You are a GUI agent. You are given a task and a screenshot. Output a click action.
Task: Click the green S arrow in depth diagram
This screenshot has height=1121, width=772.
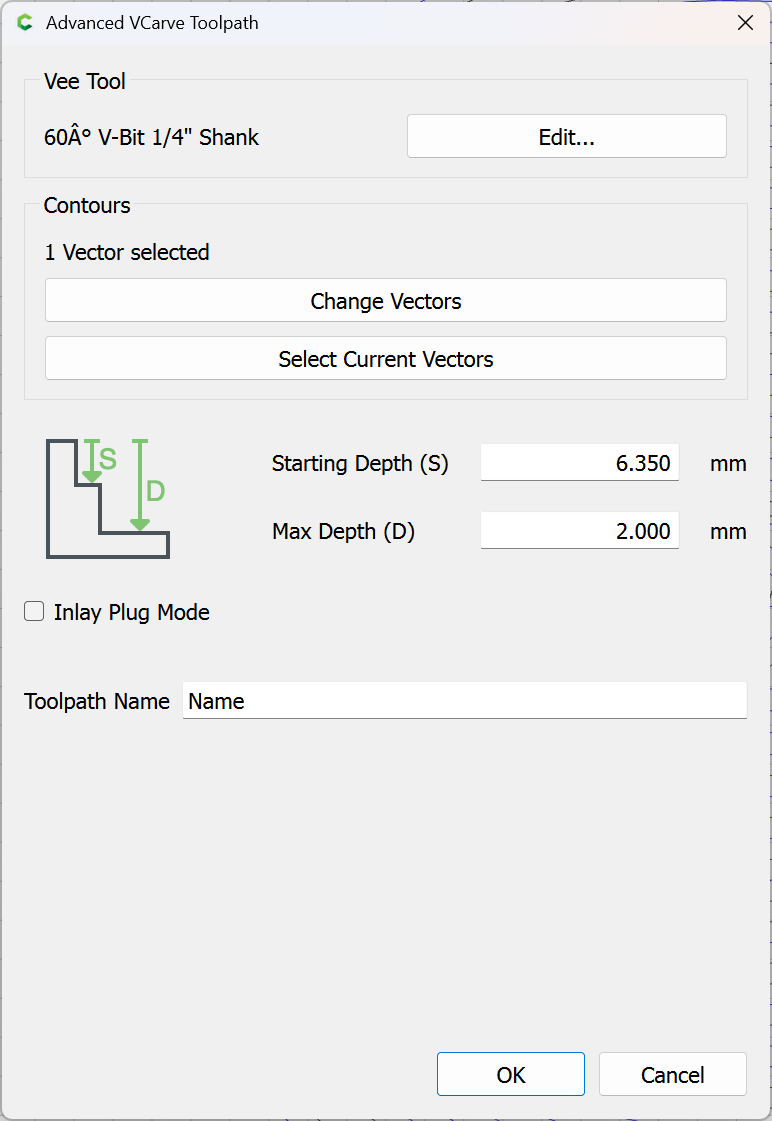point(92,462)
